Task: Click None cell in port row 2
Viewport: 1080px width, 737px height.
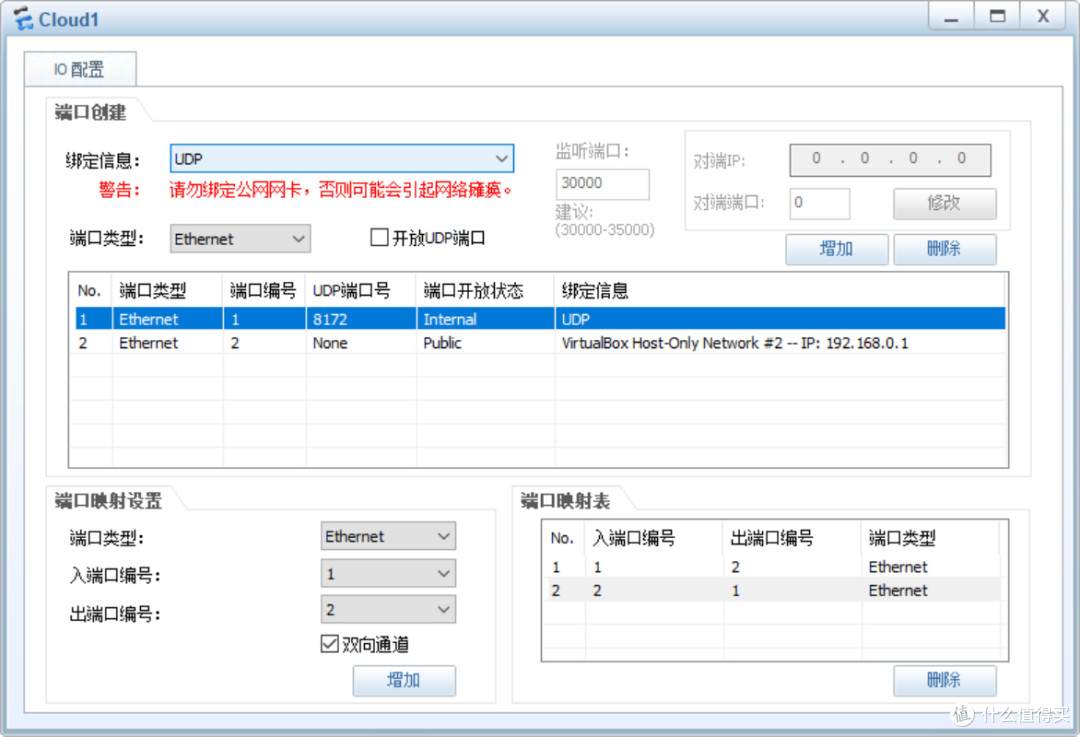Action: (361, 343)
